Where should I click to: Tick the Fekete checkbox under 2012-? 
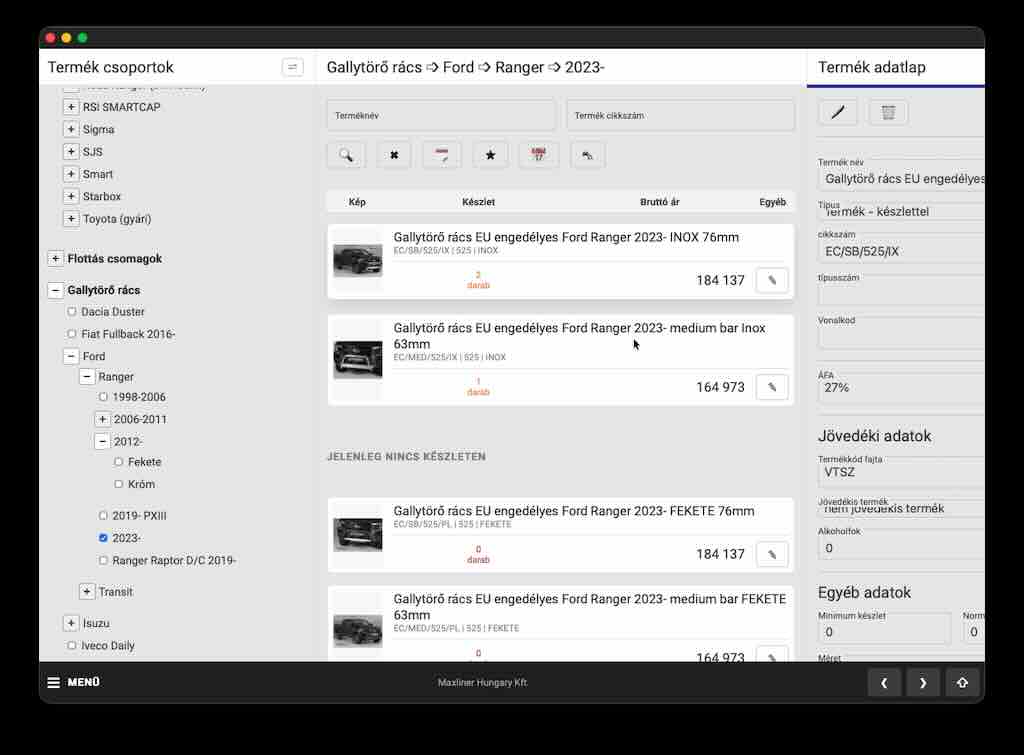[x=119, y=462]
